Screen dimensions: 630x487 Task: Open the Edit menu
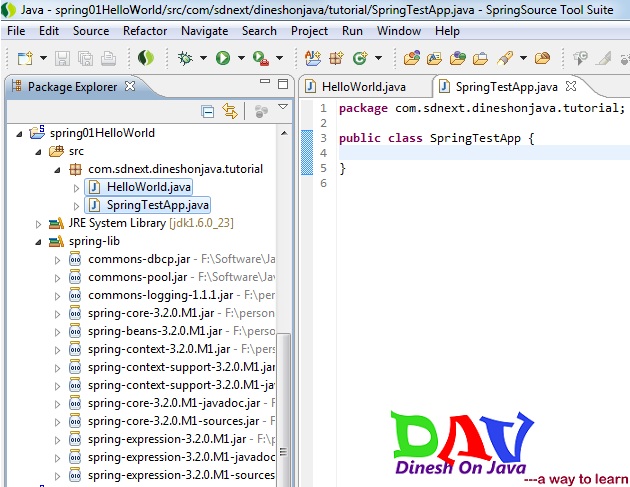click(49, 31)
